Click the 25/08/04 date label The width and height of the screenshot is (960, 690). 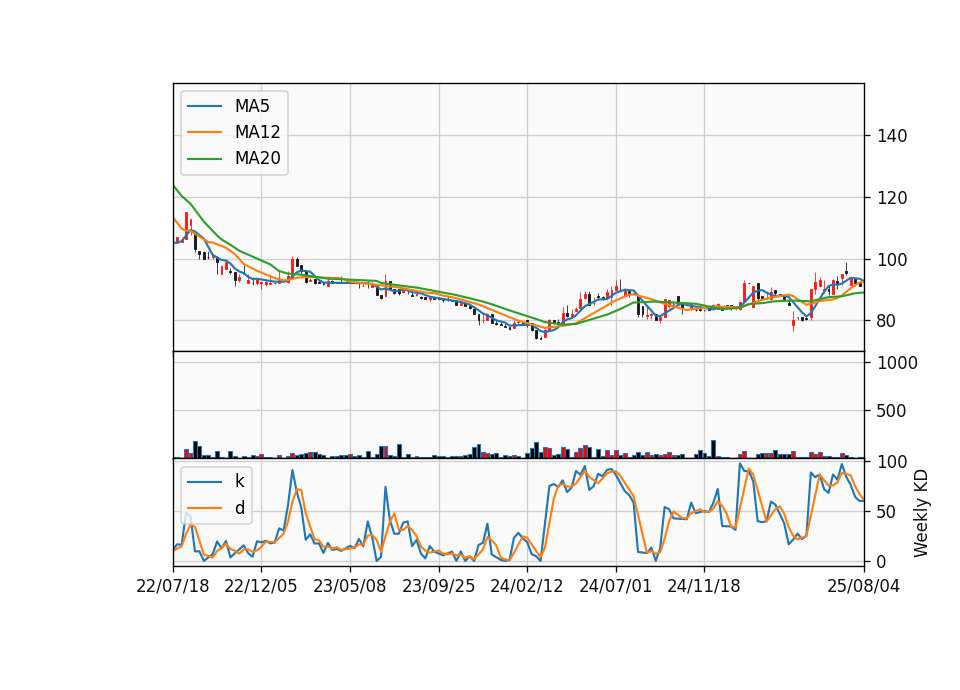click(864, 586)
